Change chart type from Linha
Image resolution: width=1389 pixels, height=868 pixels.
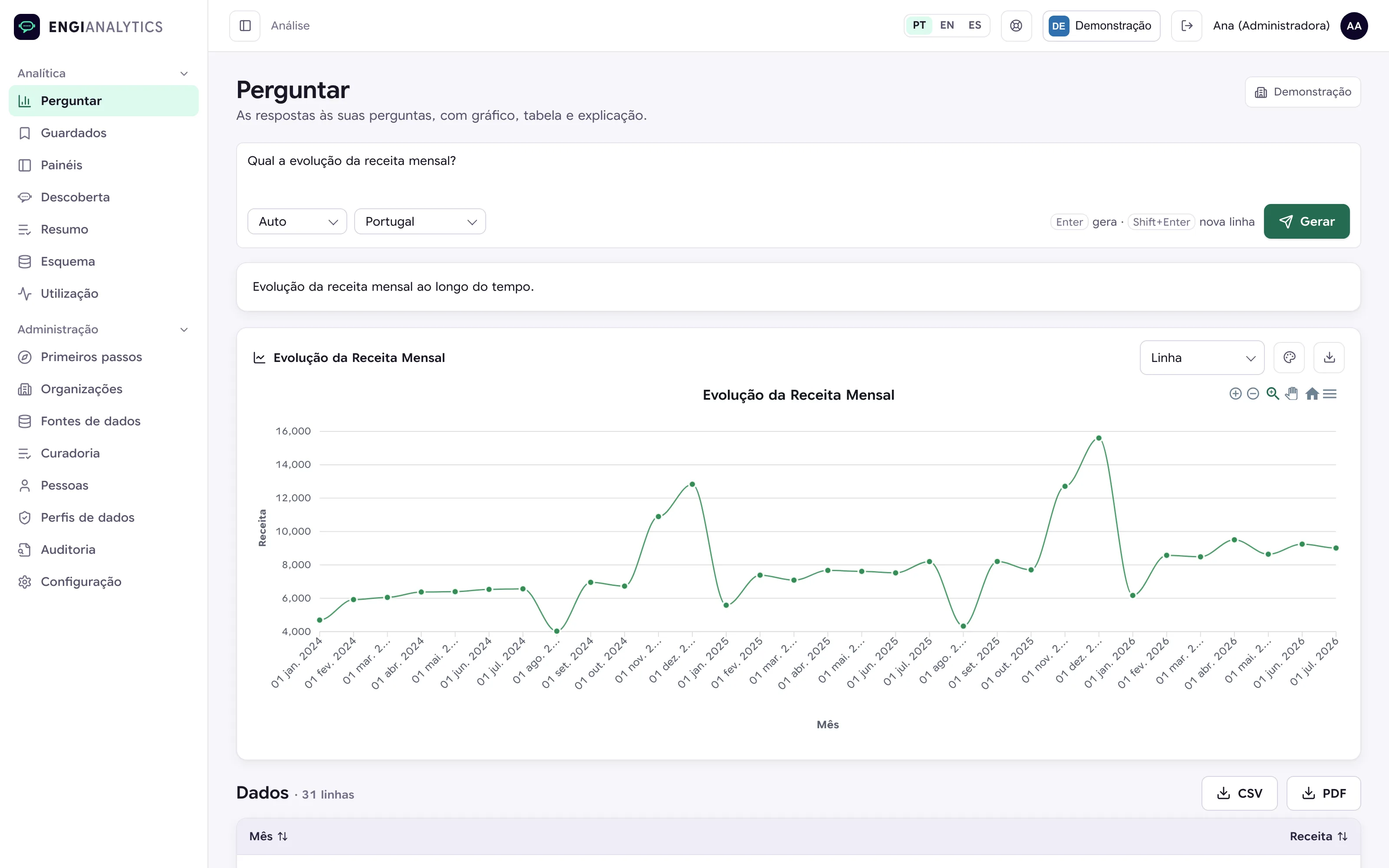1202,358
